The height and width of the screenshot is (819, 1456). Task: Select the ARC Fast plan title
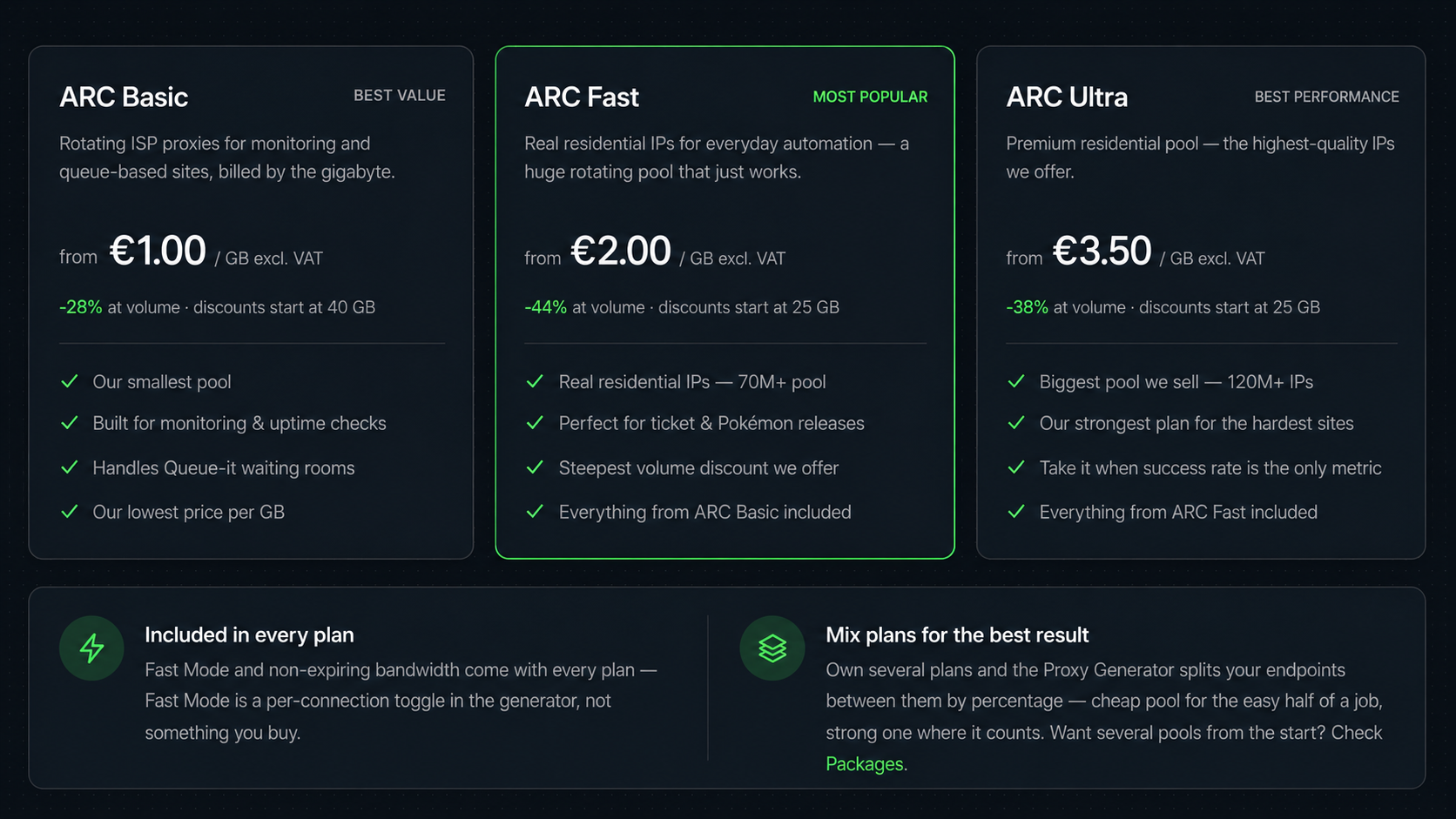pyautogui.click(x=582, y=97)
